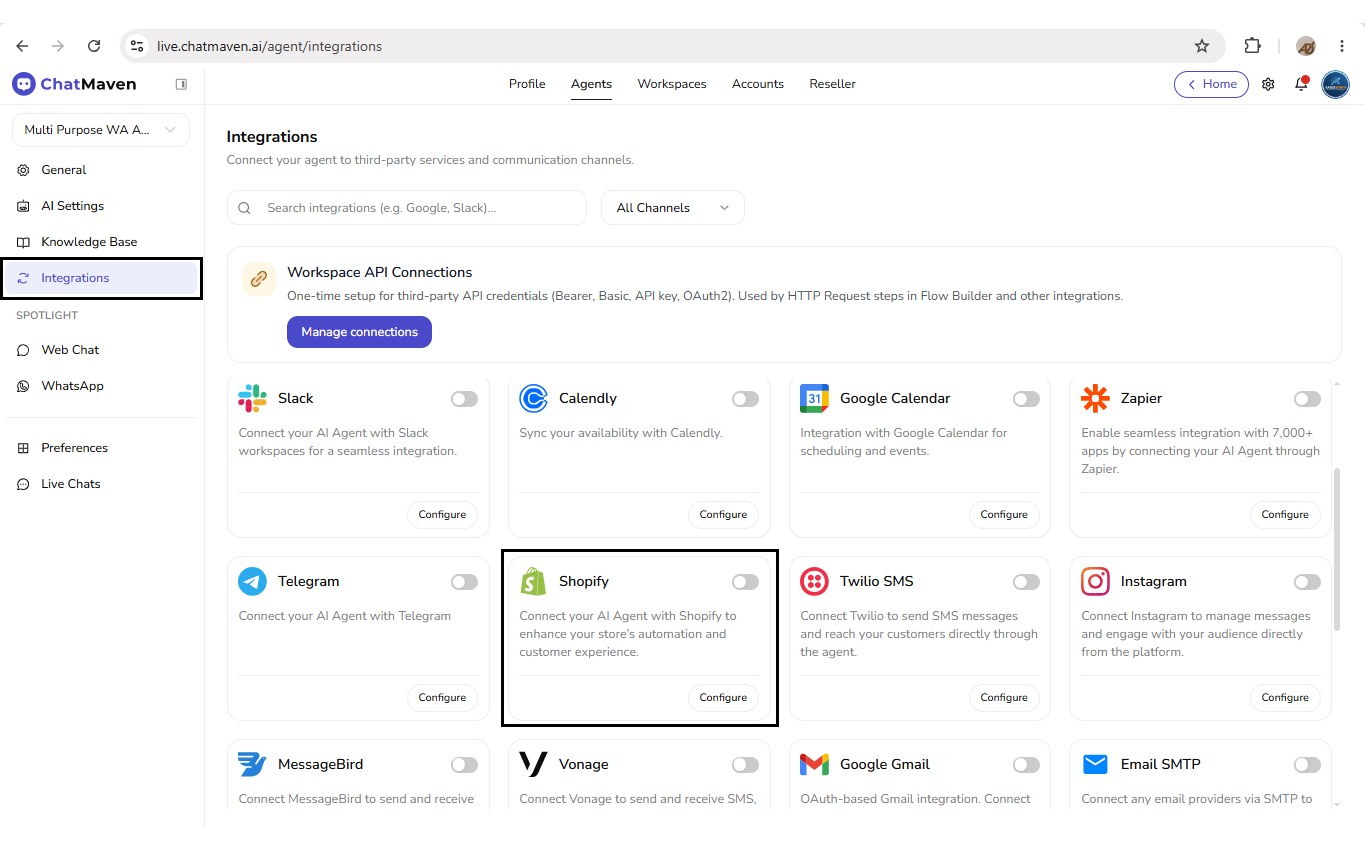Switch to the Reseller tab

coord(832,84)
